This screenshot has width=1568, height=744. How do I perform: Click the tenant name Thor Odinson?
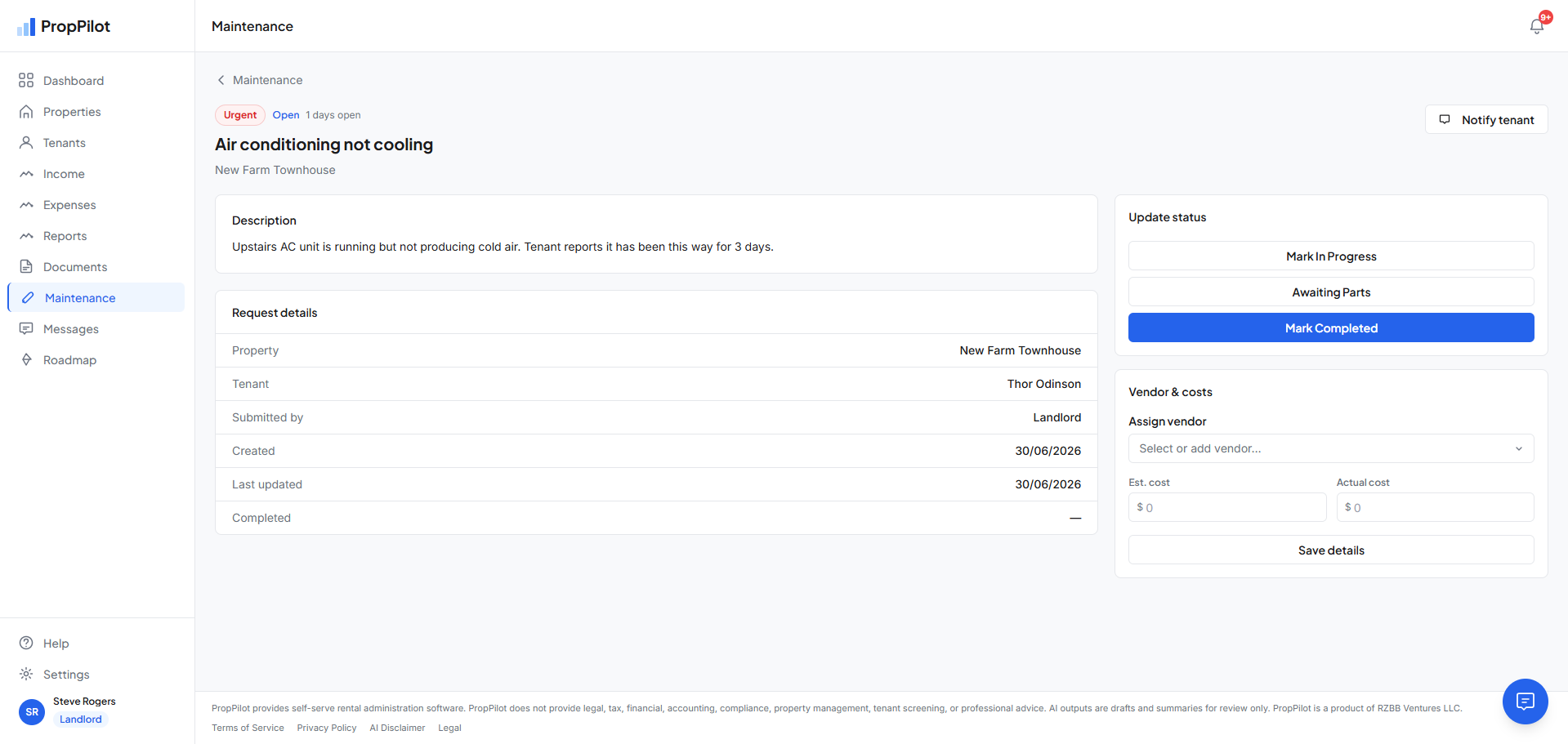[x=1043, y=384]
